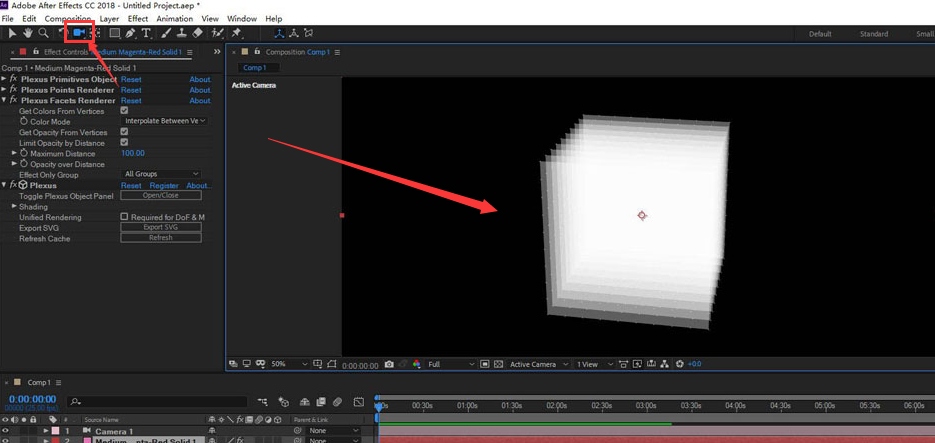Screen dimensions: 935x443
Task: Open Effect Only Group dropdown
Action: click(x=161, y=174)
